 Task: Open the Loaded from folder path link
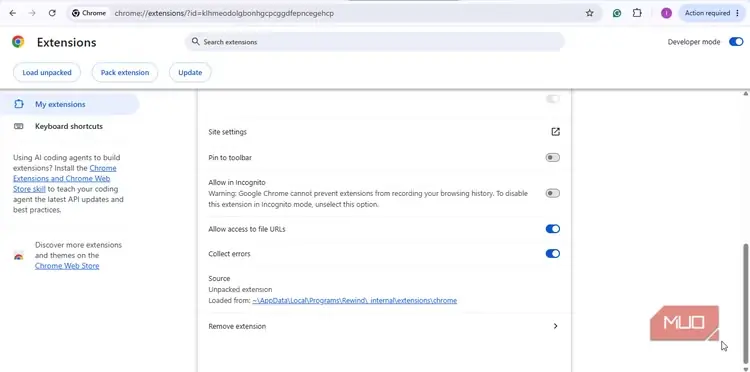(354, 301)
